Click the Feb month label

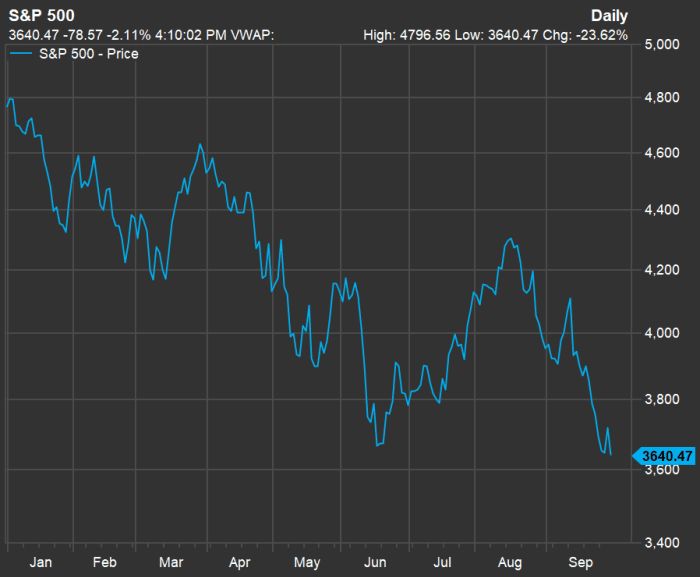[104, 562]
